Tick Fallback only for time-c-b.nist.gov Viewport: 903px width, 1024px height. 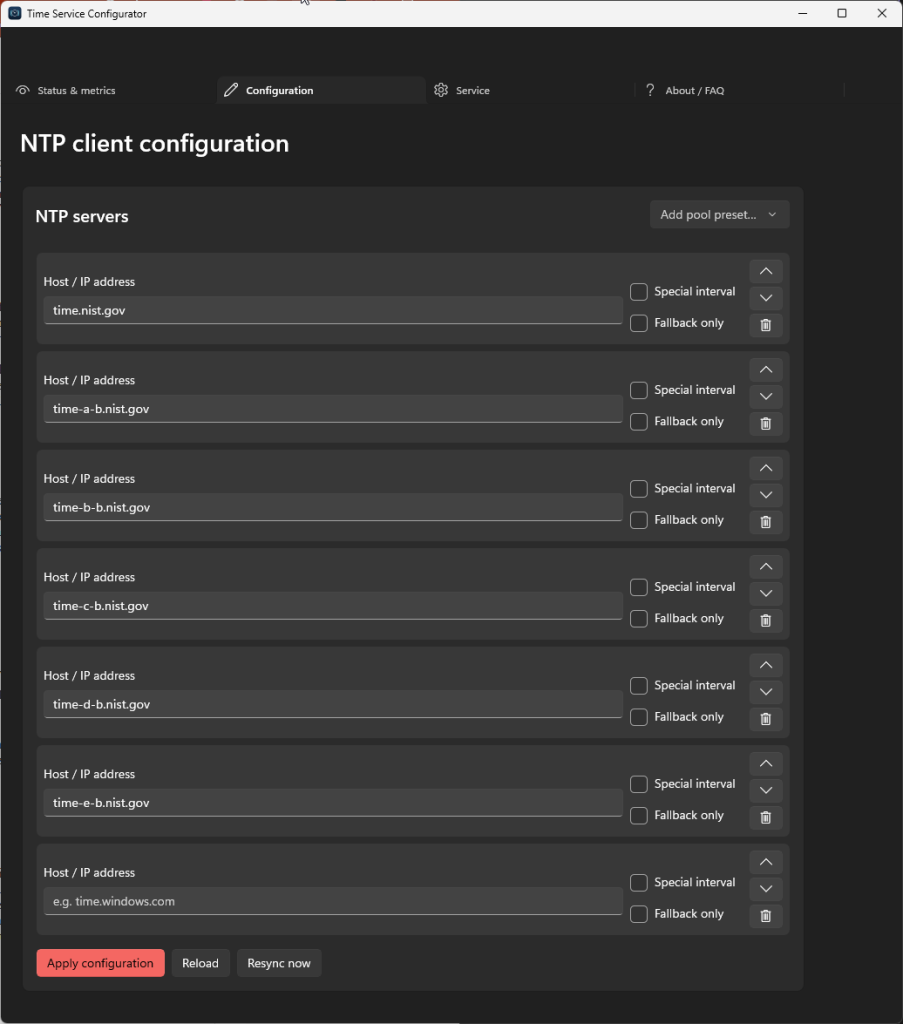pyautogui.click(x=639, y=619)
